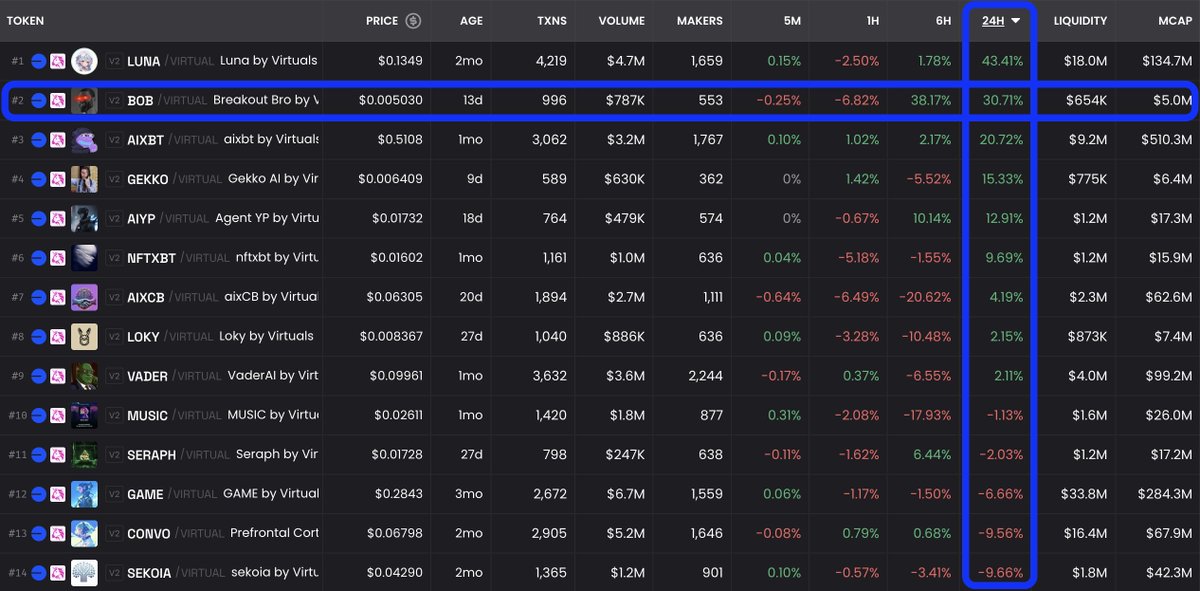This screenshot has height=591, width=1200.
Task: Click the LUNA avatar thumbnail
Action: point(85,60)
